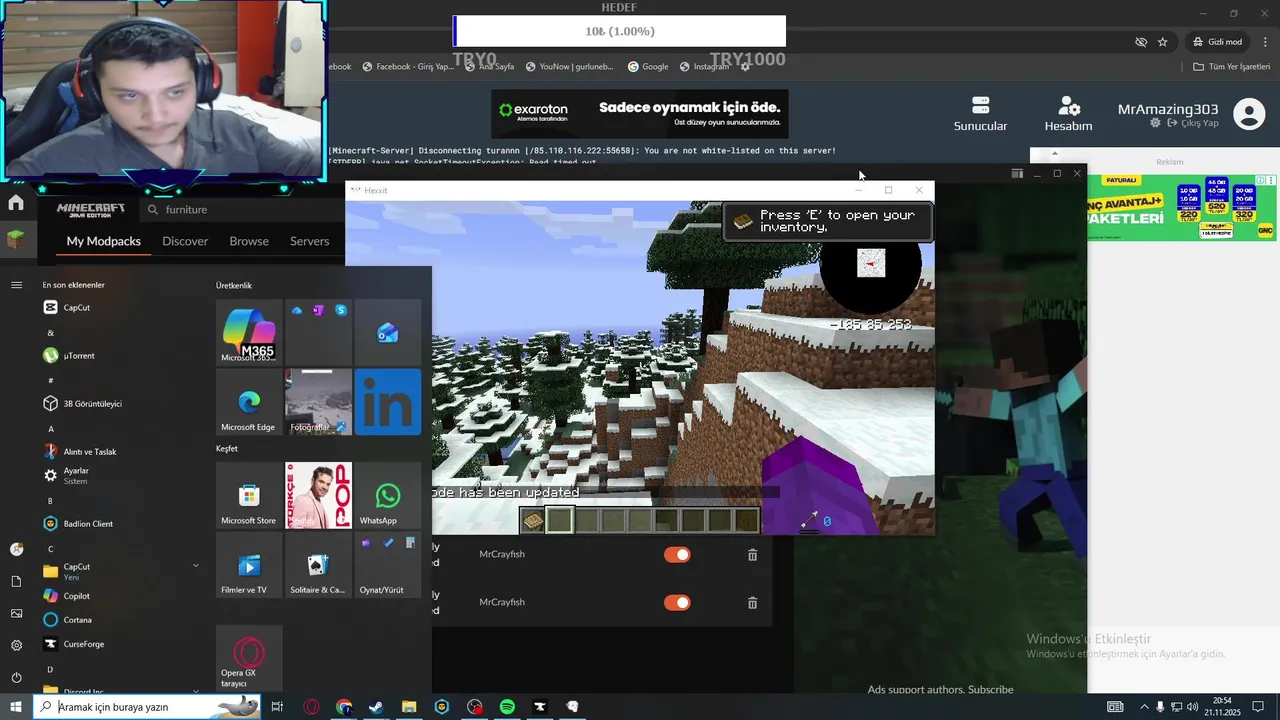1280x720 pixels.
Task: Open user account avatar in Start
Action: coord(16,549)
